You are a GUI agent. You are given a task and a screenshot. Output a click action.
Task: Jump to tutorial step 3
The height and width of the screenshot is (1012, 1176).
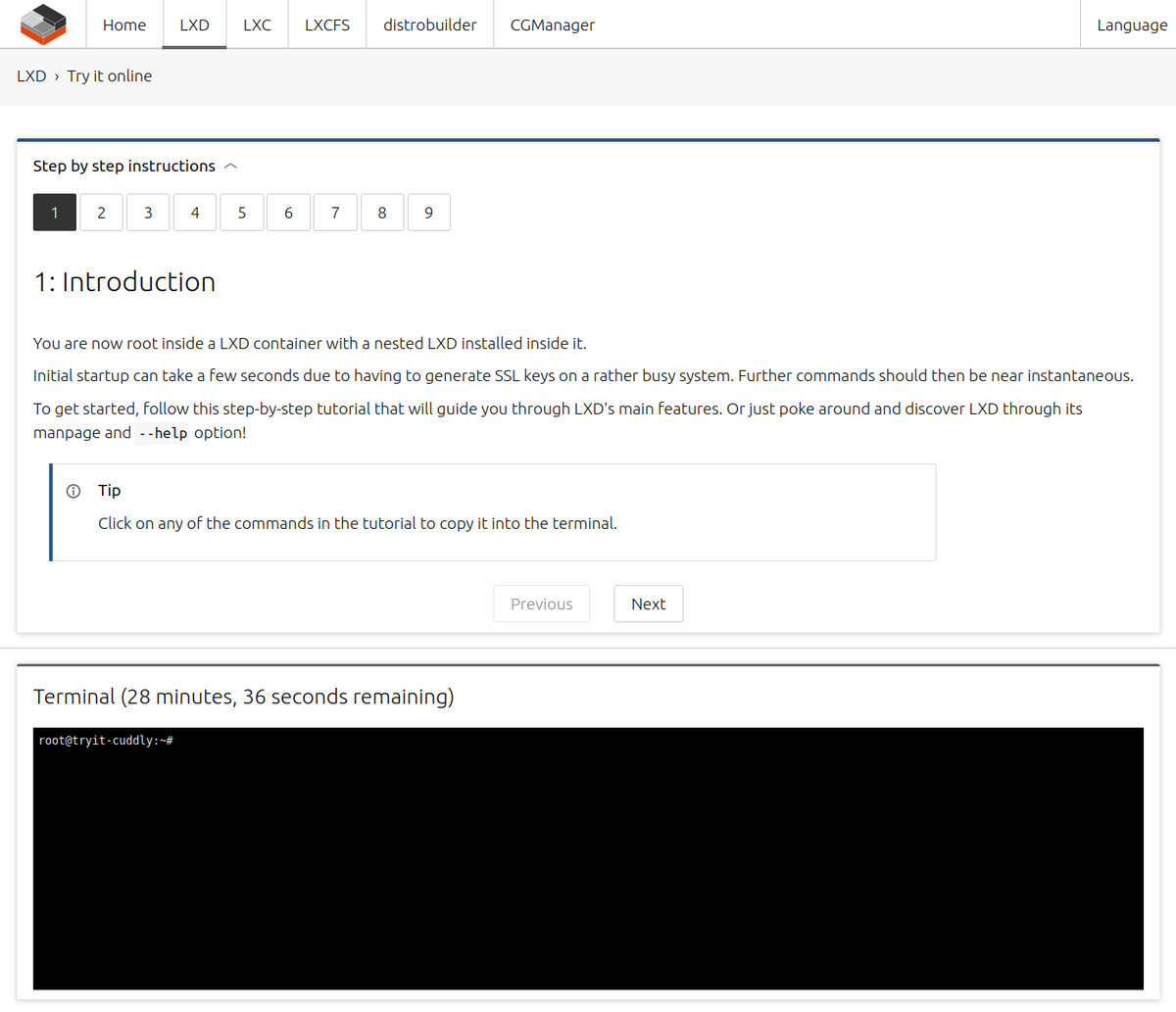click(148, 213)
